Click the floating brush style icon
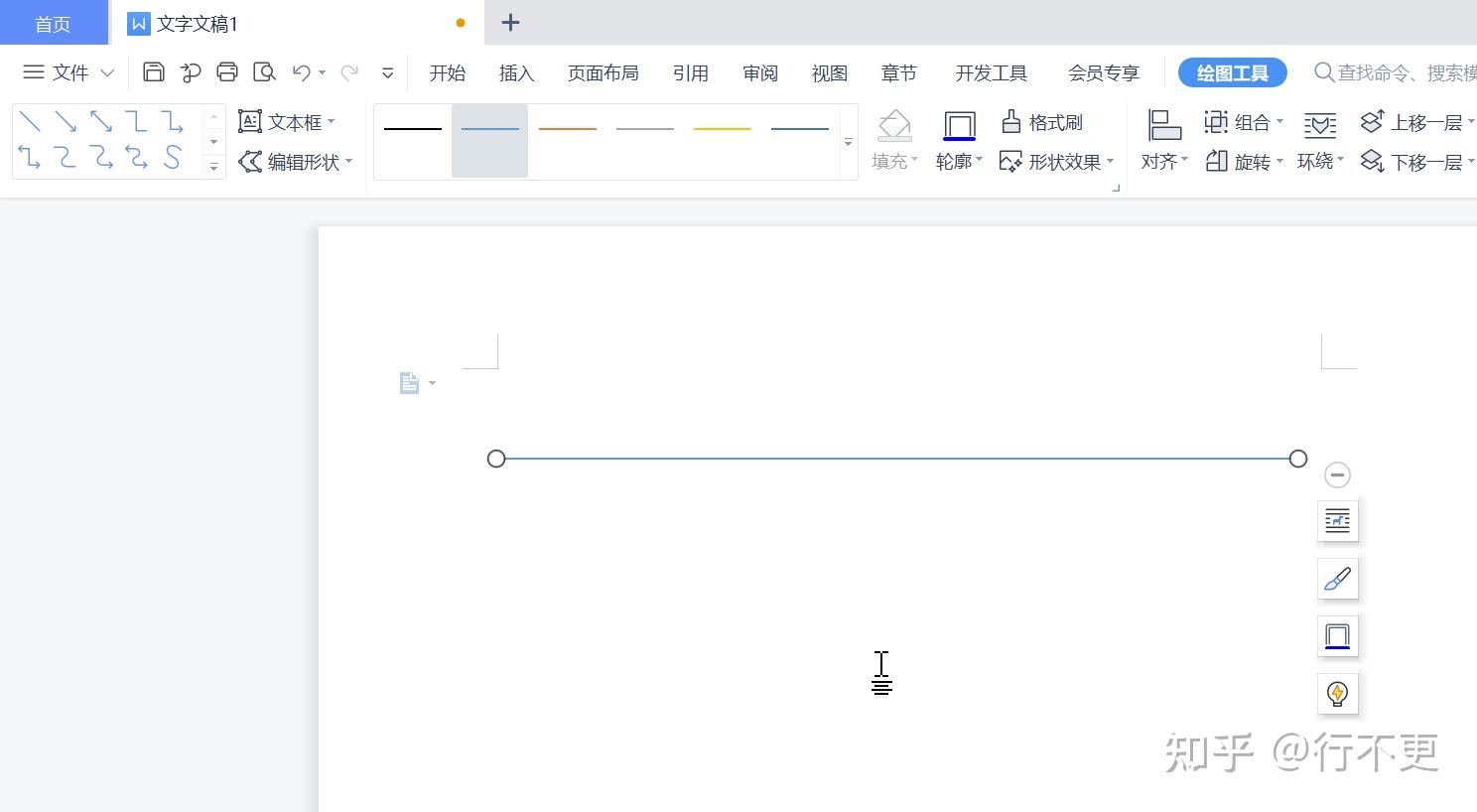This screenshot has height=812, width=1477. click(x=1337, y=578)
